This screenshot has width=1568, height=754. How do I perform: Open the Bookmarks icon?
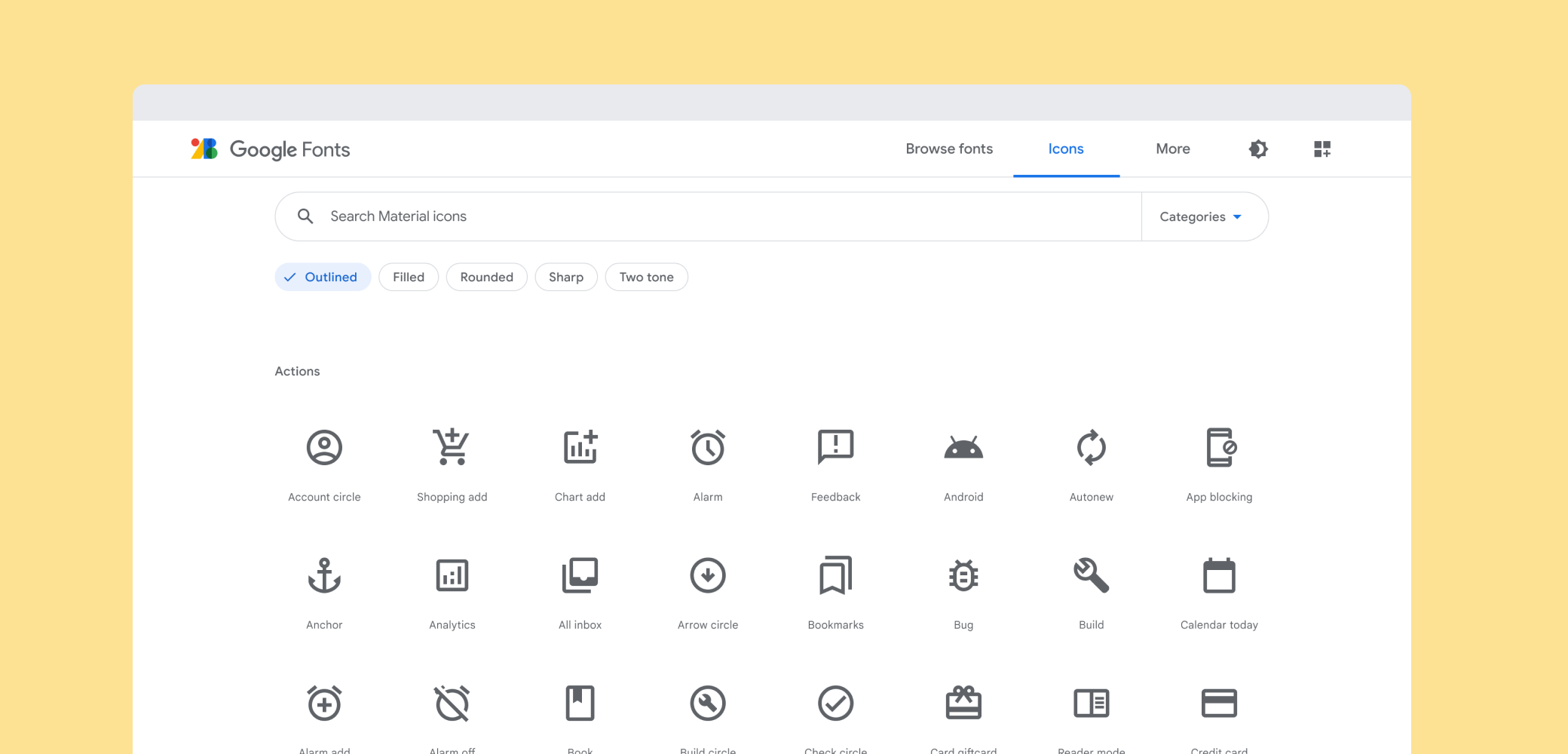click(835, 575)
